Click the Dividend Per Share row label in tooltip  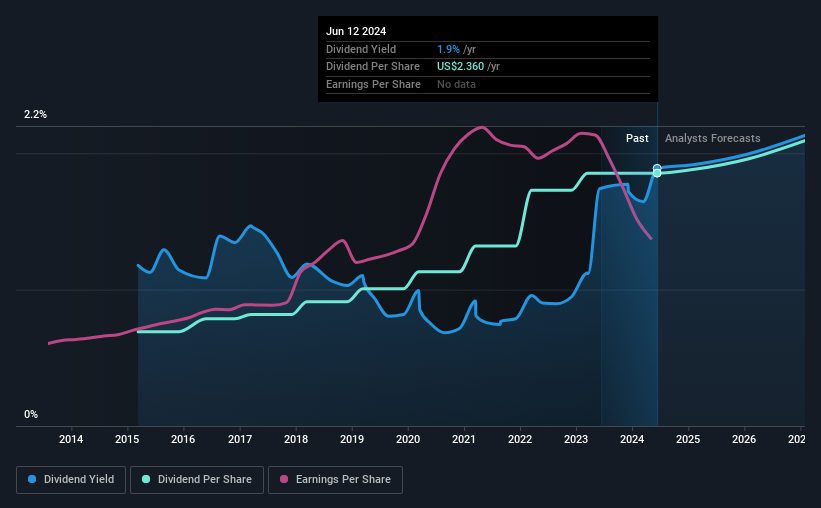click(x=373, y=67)
